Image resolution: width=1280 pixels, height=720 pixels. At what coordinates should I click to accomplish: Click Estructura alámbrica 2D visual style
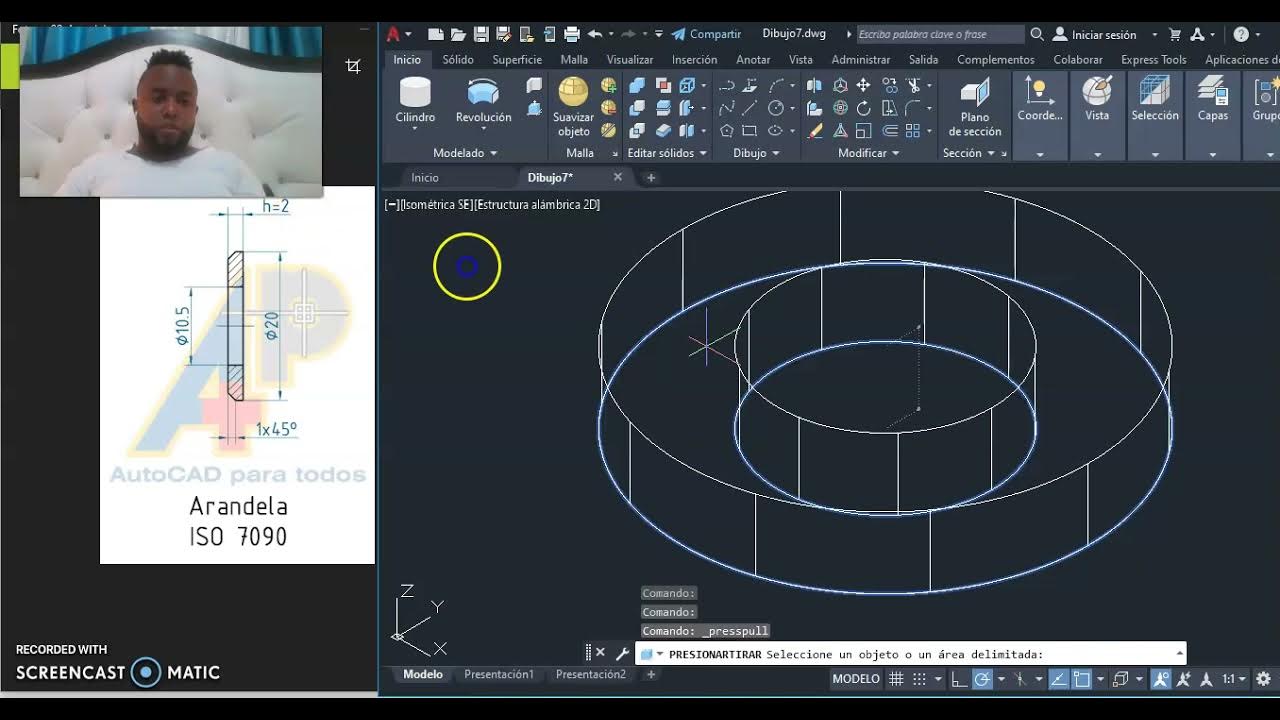[x=538, y=204]
